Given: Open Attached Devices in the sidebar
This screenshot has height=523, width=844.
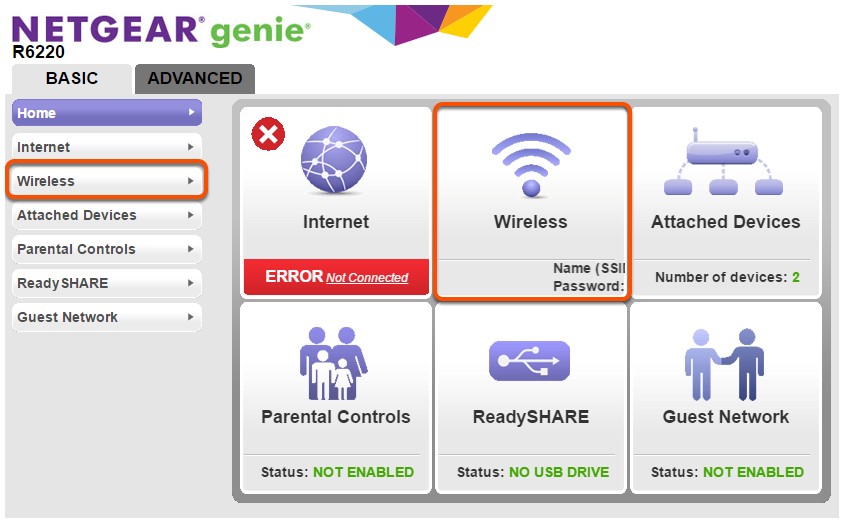Looking at the screenshot, I should [x=107, y=215].
